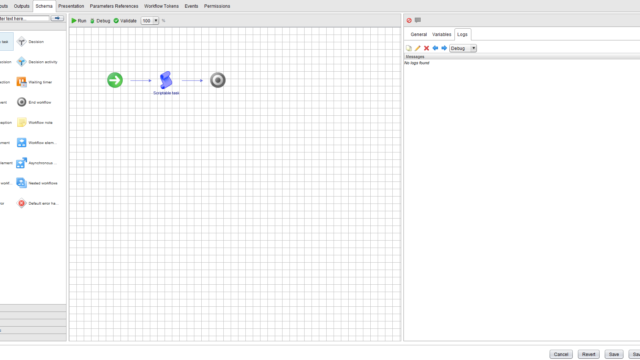This screenshot has height=360, width=640.
Task: Validate the workflow
Action: click(x=125, y=20)
